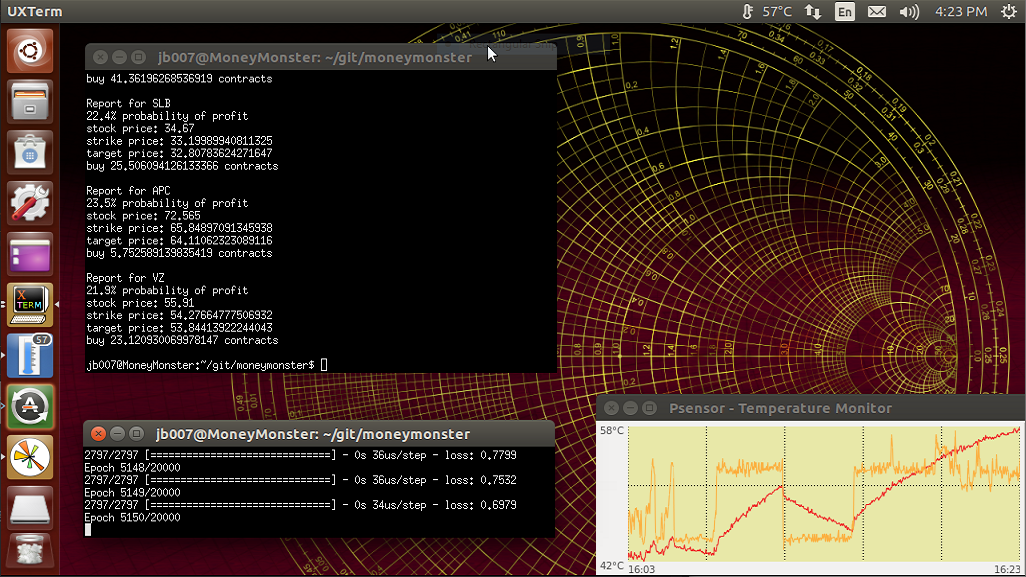The image size is (1026, 577).
Task: Click the 4:23 PM clock
Action: (x=961, y=12)
